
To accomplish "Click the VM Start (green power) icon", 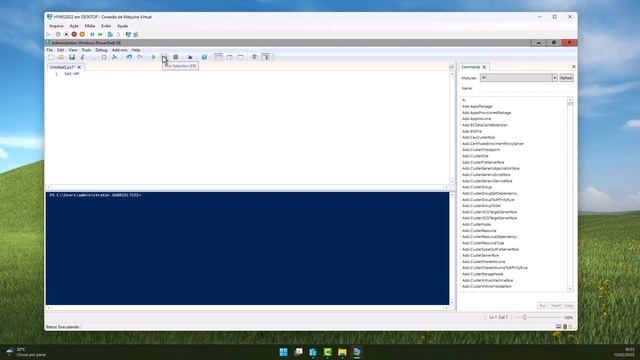I will (58, 34).
